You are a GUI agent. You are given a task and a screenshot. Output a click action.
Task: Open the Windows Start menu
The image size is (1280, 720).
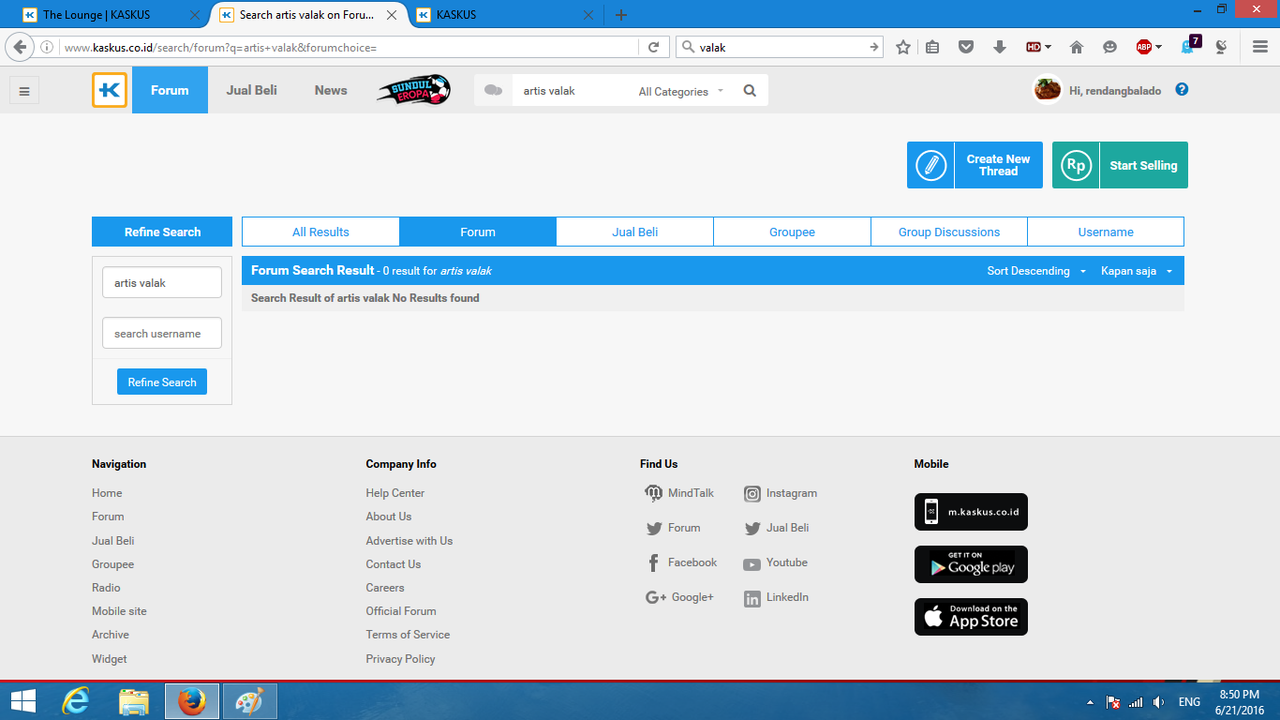pos(24,701)
